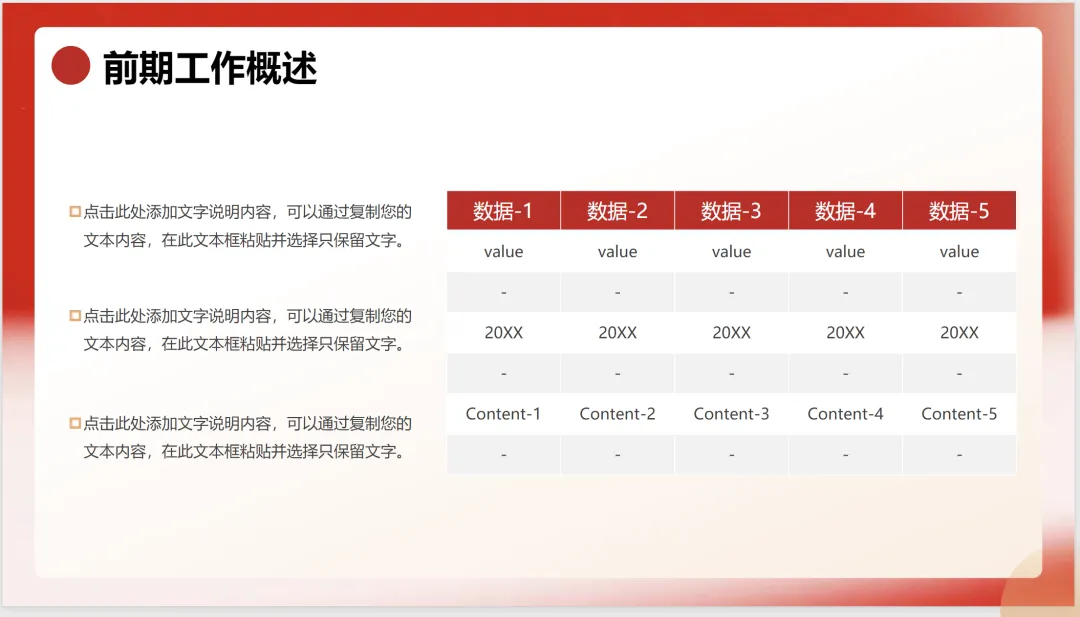Screen dimensions: 1080x617
Task: Select the table header 数据-2
Action: [617, 210]
